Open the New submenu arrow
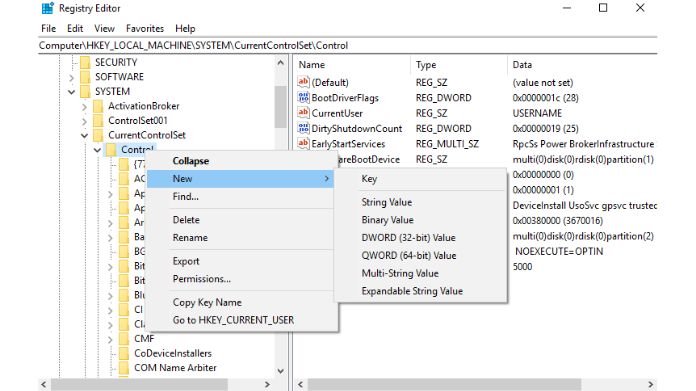This screenshot has height=391, width=696. [327, 178]
